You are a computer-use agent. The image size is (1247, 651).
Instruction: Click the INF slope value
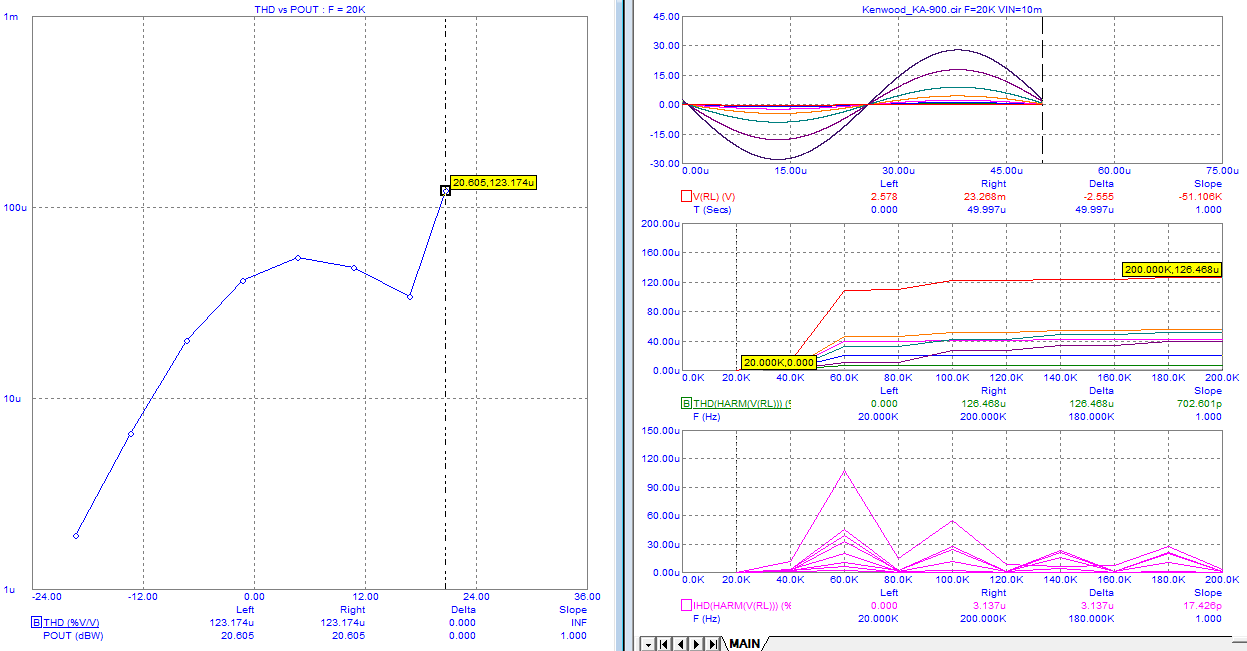577,622
